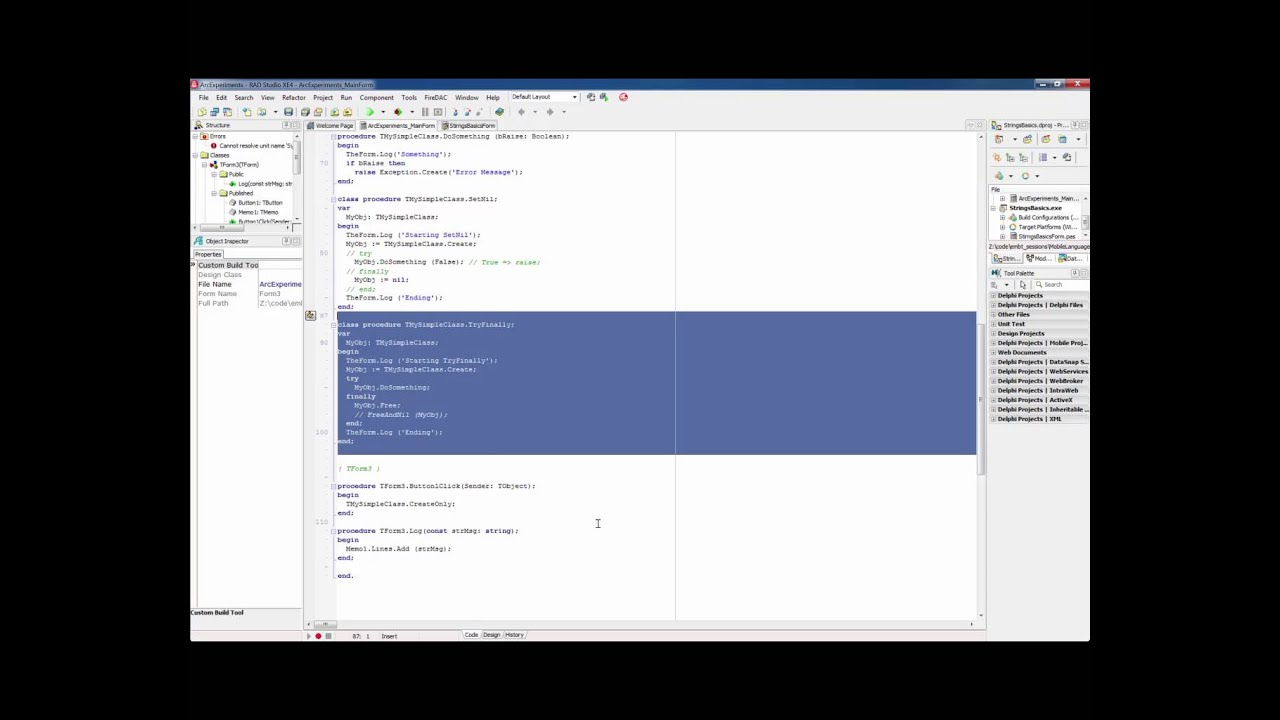Image resolution: width=1280 pixels, height=720 pixels.
Task: Click the Step Over debug icon
Action: 468,112
